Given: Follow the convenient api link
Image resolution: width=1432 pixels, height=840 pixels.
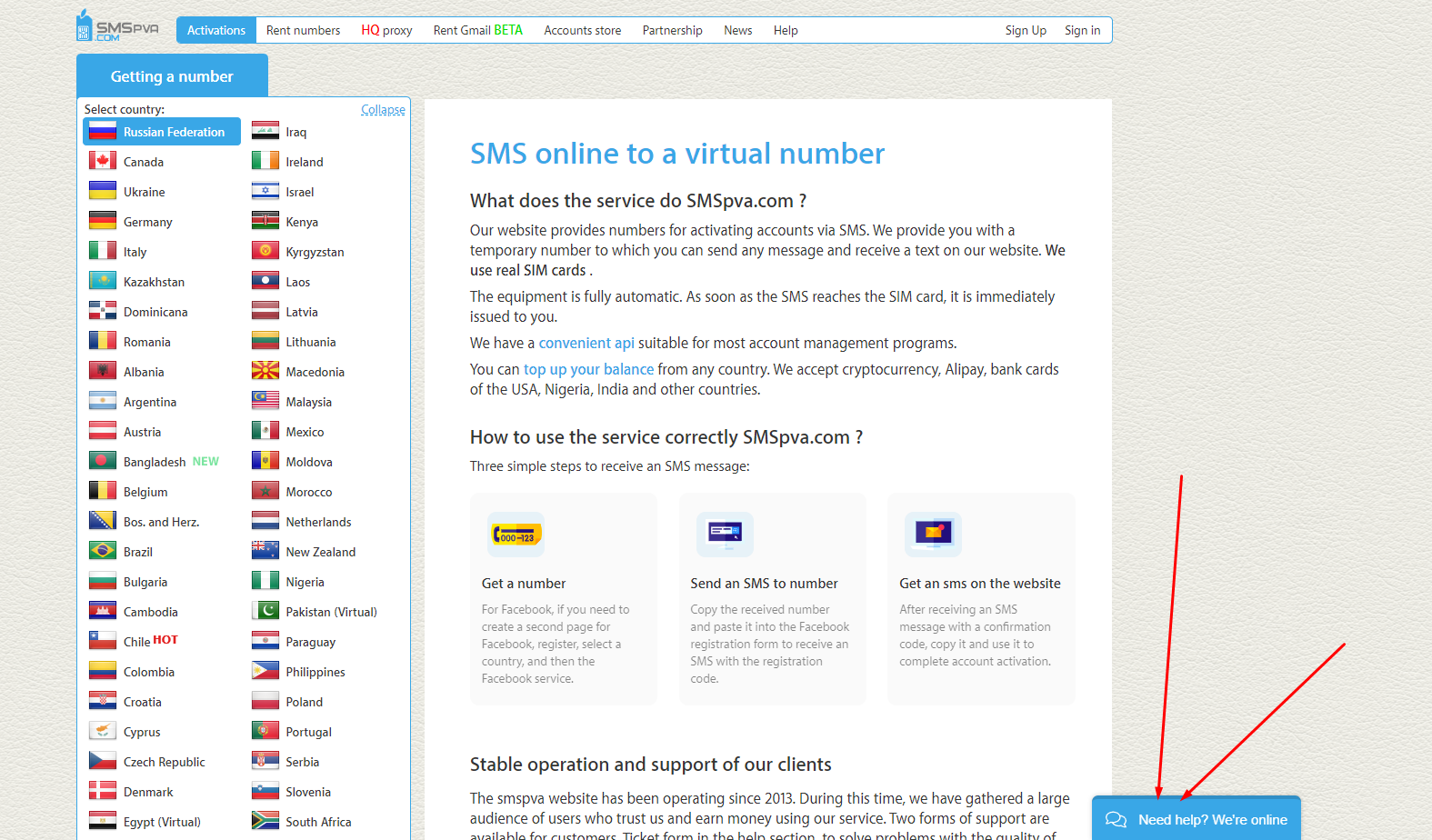Looking at the screenshot, I should click(586, 343).
